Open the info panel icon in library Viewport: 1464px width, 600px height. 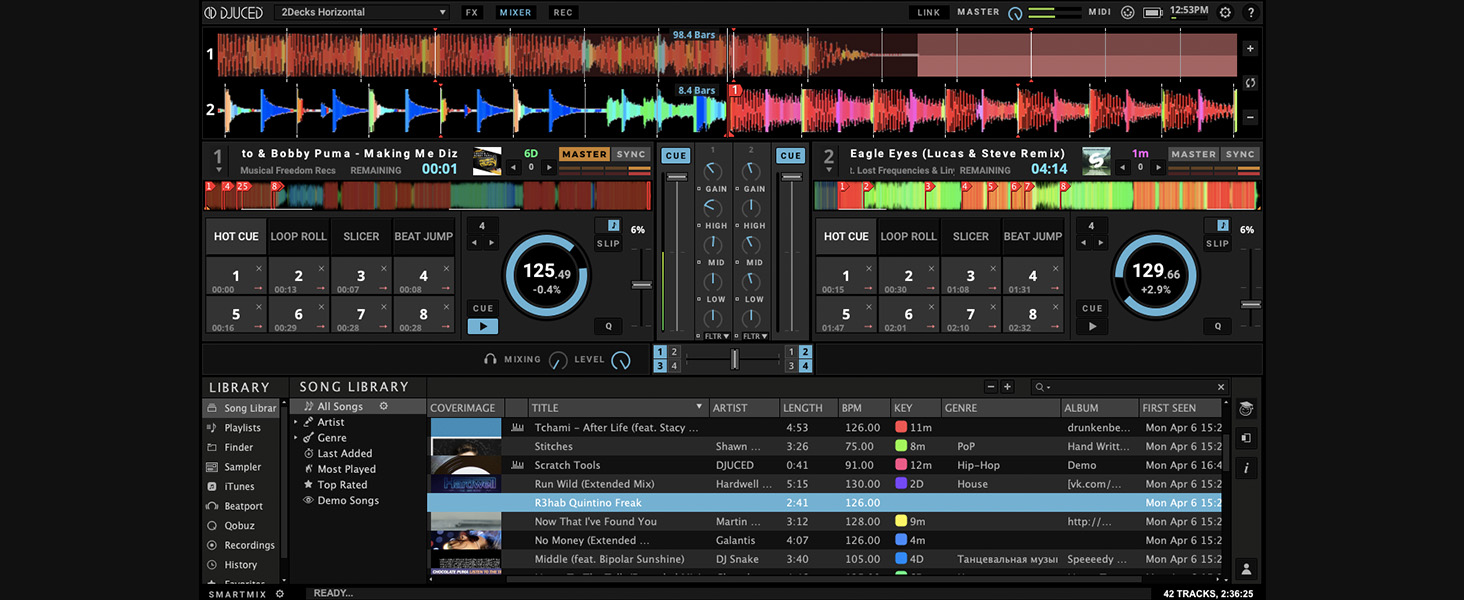[1247, 467]
